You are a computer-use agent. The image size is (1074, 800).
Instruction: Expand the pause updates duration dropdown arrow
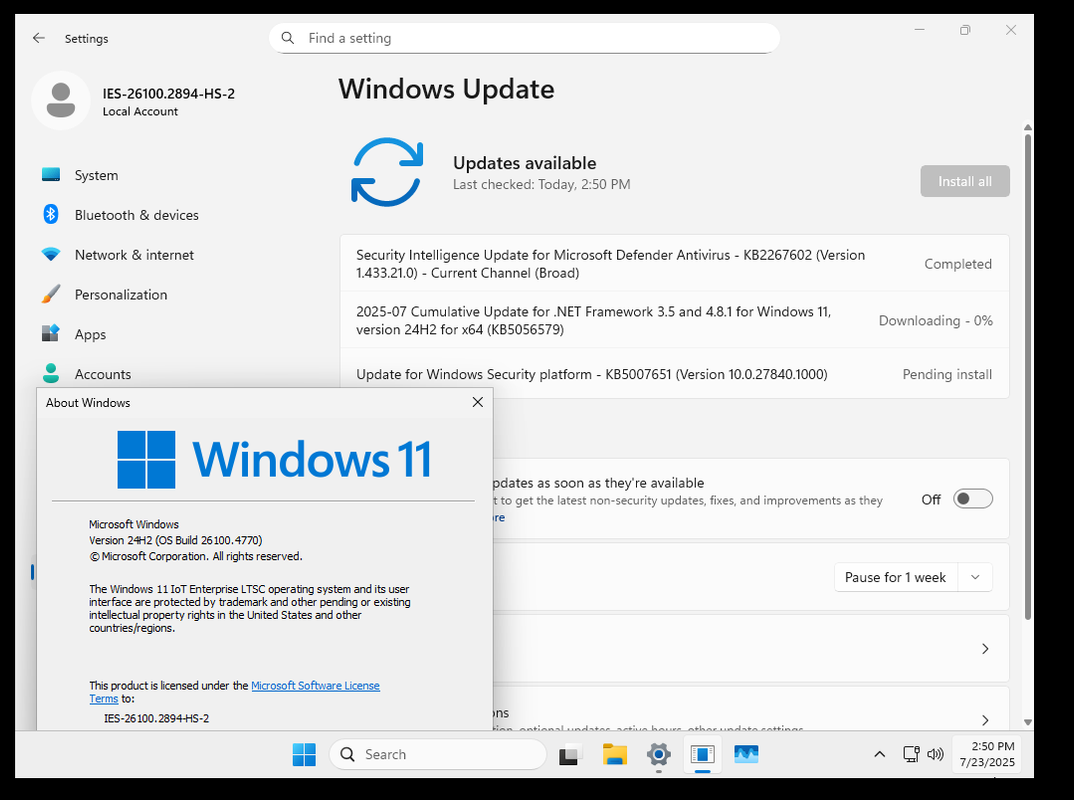tap(975, 577)
